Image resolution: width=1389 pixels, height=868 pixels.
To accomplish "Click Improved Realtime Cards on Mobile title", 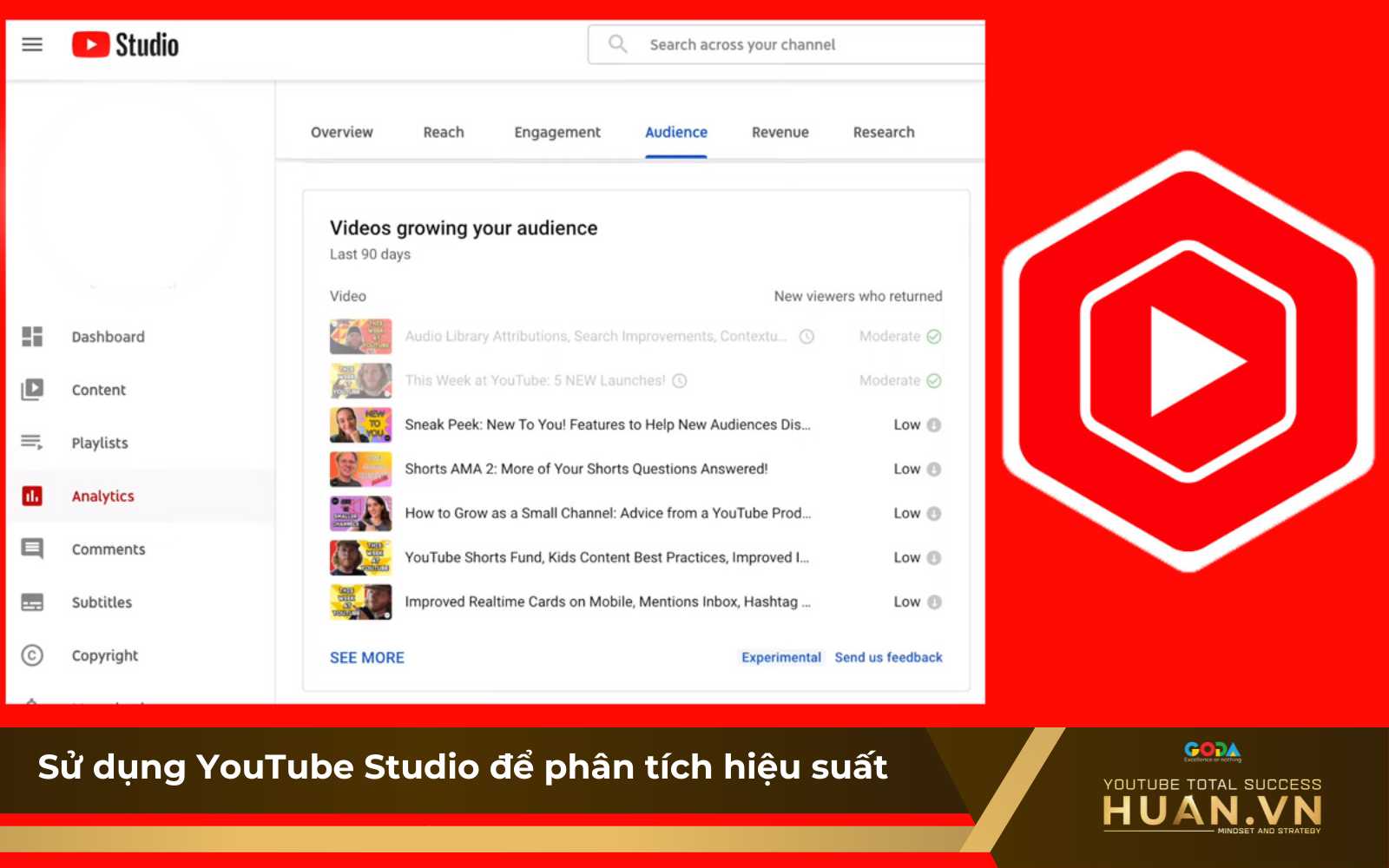I will 608,602.
